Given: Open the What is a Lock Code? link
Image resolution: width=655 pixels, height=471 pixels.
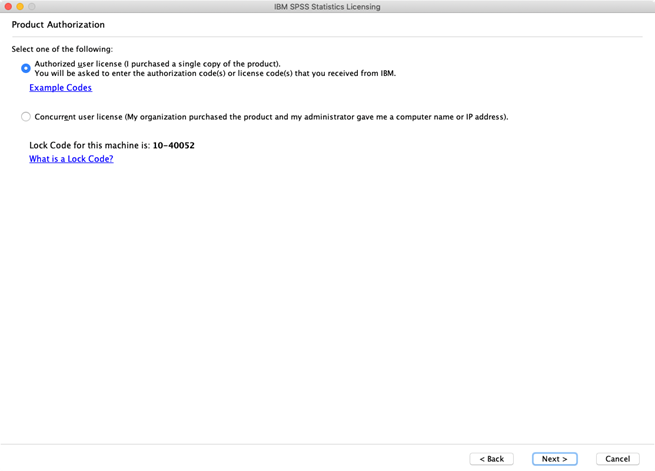Looking at the screenshot, I should (71, 159).
